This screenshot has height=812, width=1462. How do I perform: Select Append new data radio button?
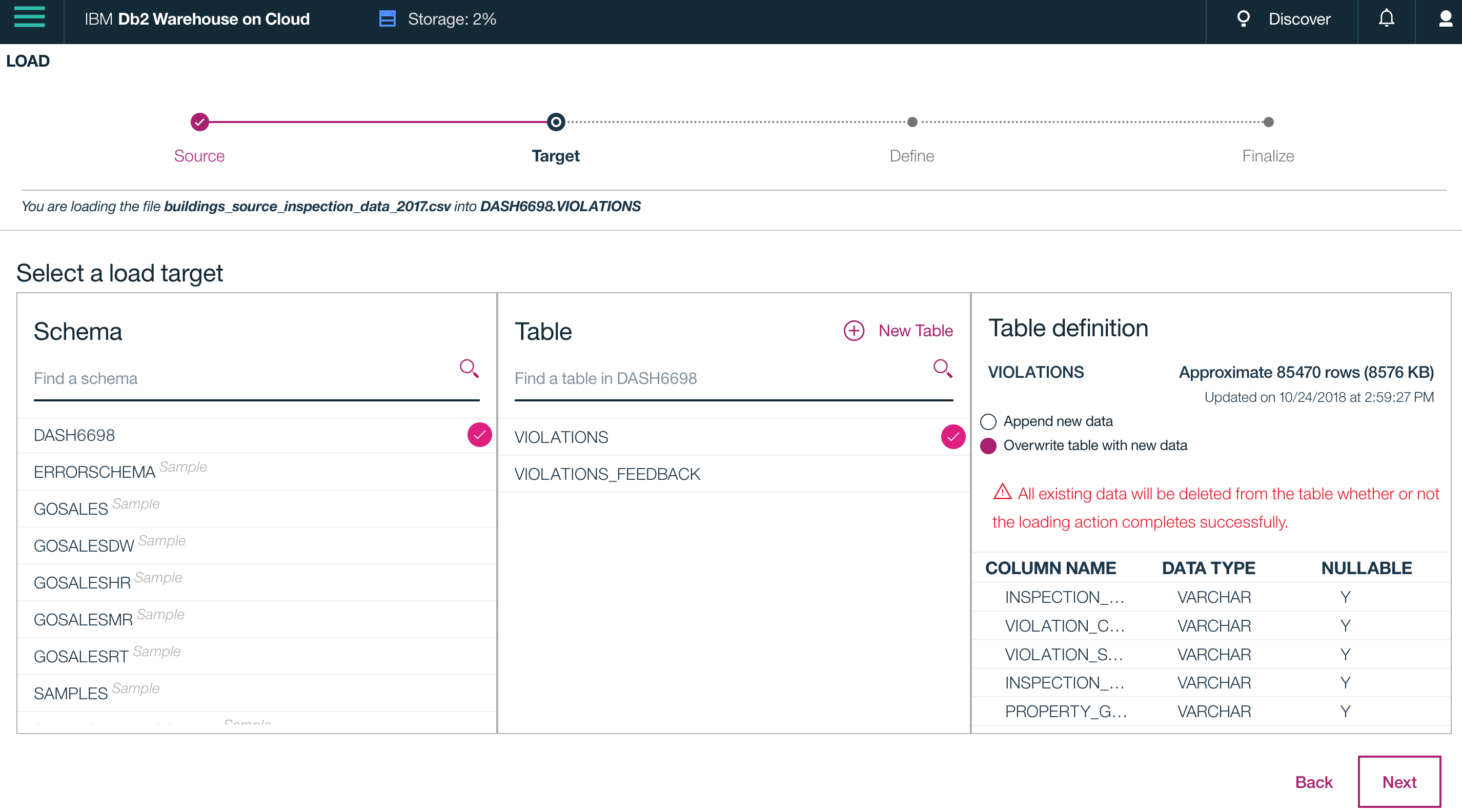988,421
